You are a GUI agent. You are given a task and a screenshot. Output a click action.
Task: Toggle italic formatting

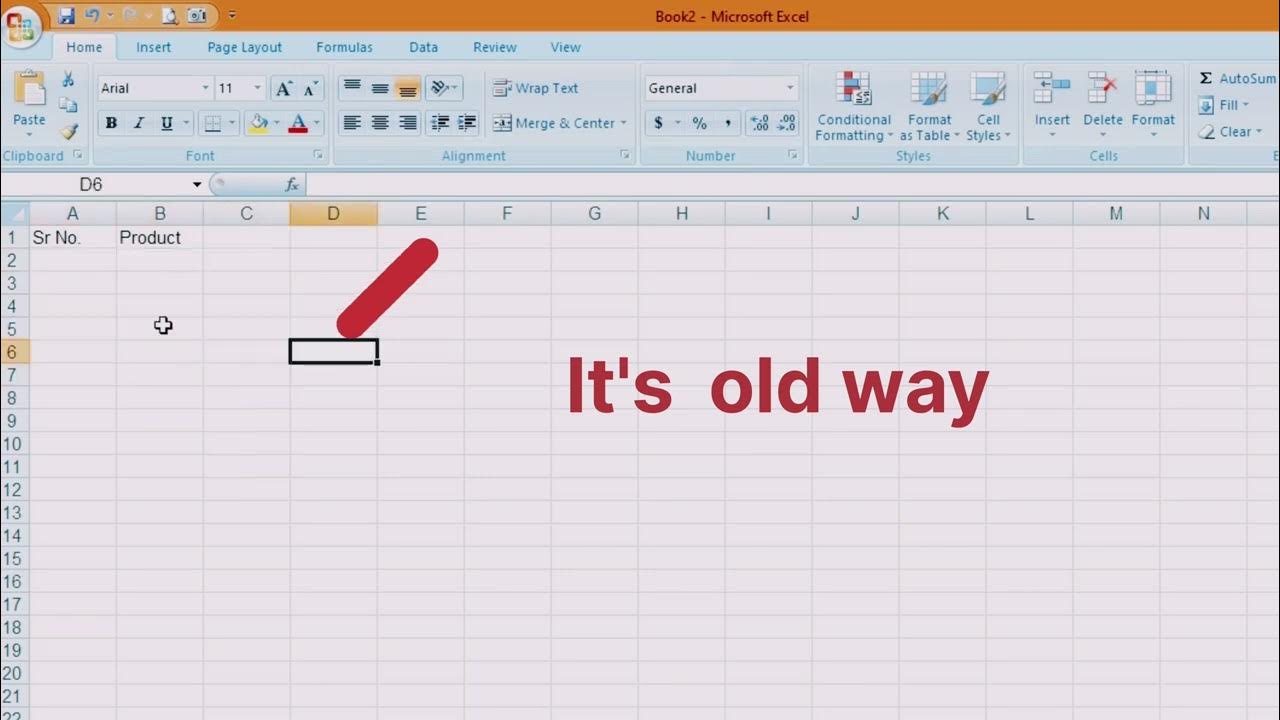139,123
